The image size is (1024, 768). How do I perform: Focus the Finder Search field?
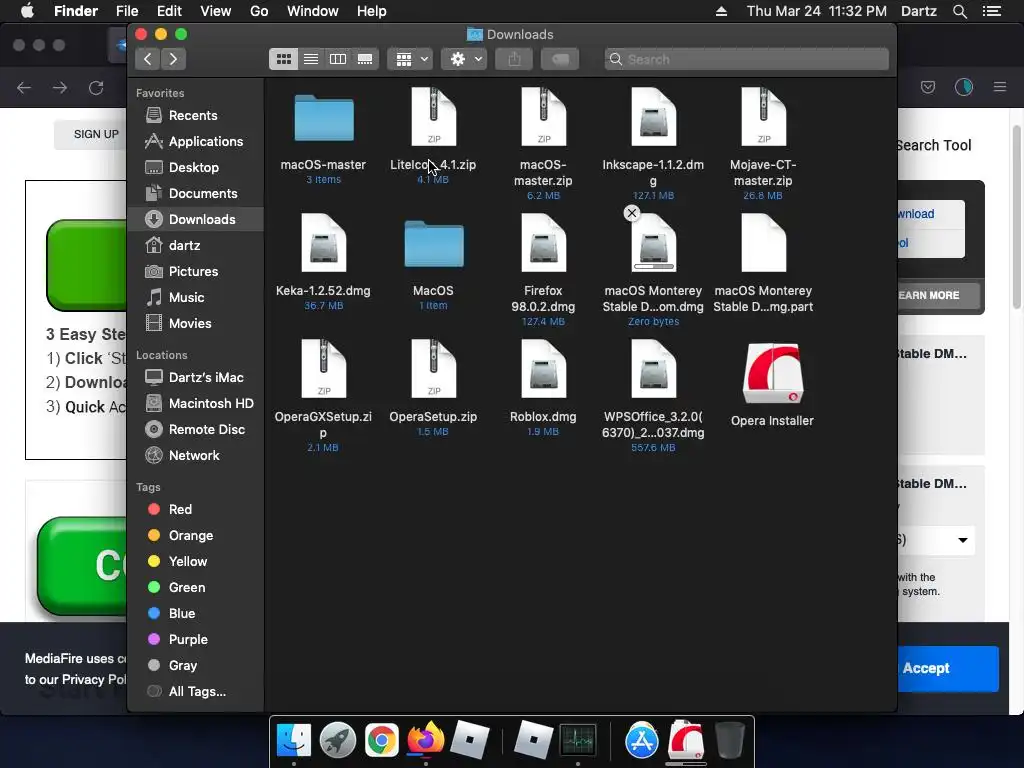(746, 59)
